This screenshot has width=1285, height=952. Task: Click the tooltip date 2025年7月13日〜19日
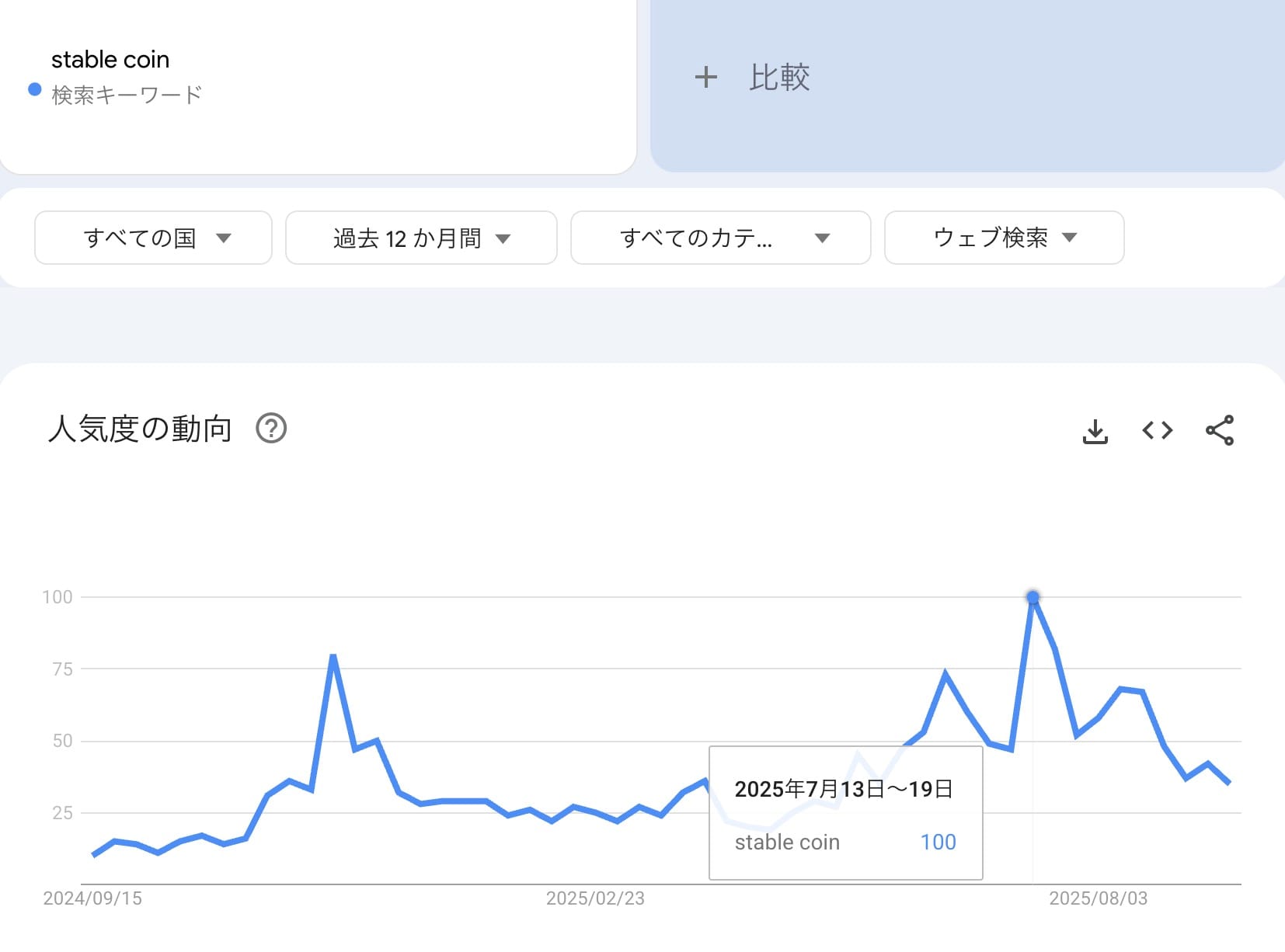click(844, 789)
